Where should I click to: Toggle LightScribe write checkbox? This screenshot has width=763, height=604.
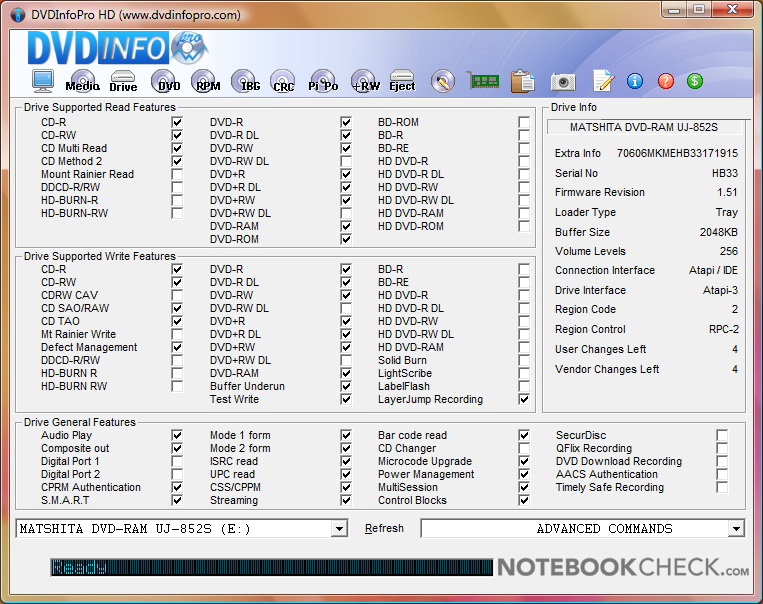coord(524,373)
